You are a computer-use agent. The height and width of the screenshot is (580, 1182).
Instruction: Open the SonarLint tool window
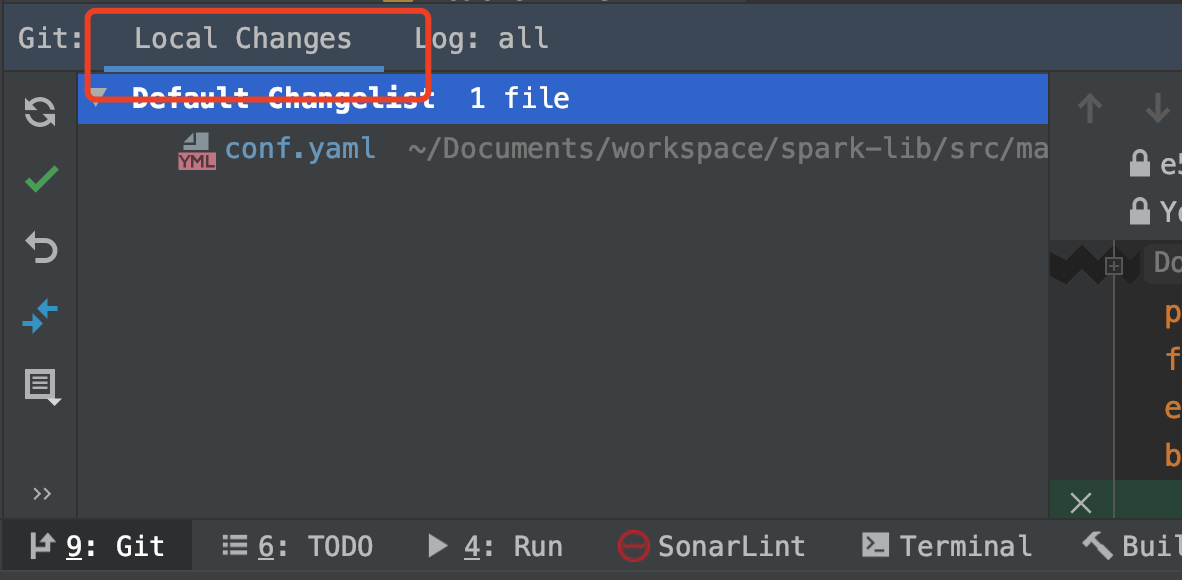coord(711,546)
